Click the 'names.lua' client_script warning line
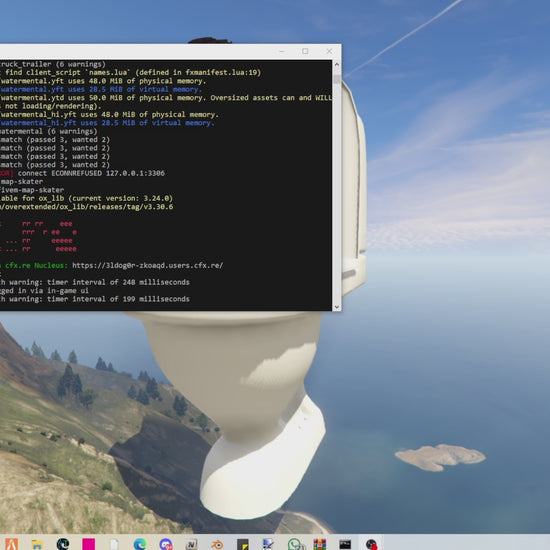 pos(130,72)
